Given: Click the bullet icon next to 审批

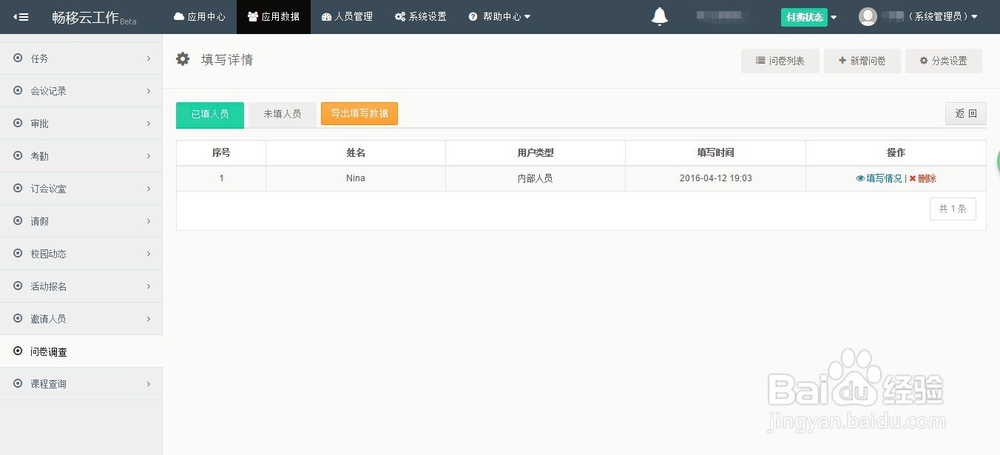Looking at the screenshot, I should pos(18,123).
